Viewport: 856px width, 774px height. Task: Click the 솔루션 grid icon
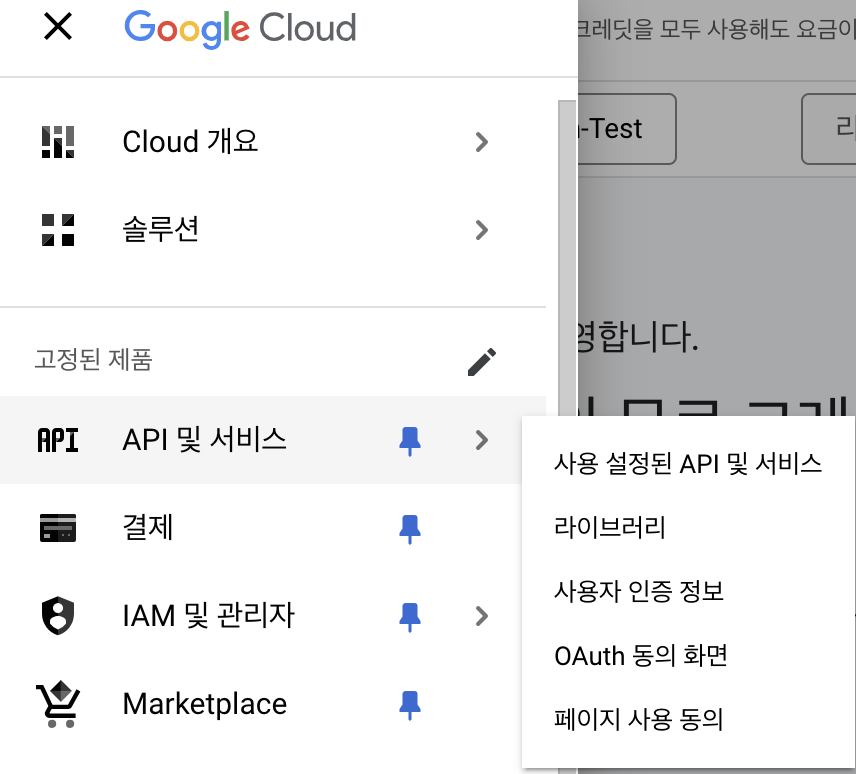(x=58, y=230)
